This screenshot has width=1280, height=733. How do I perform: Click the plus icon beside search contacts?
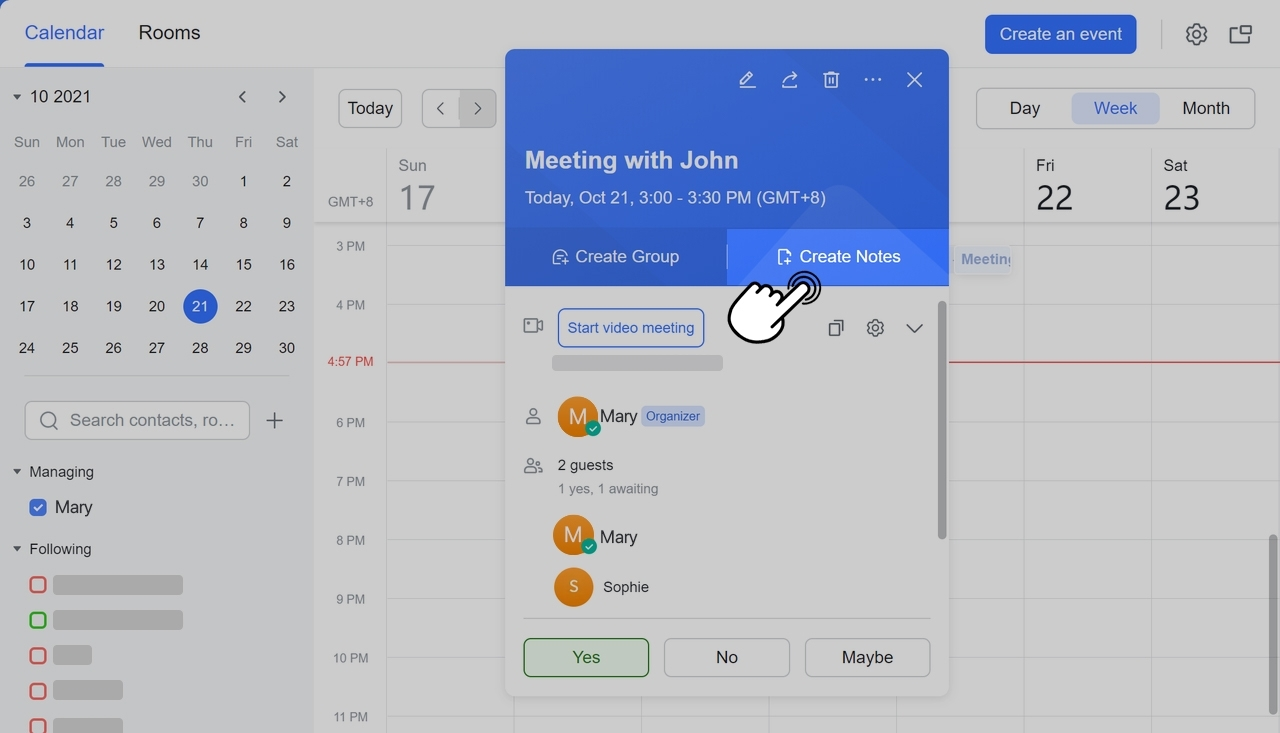[274, 421]
